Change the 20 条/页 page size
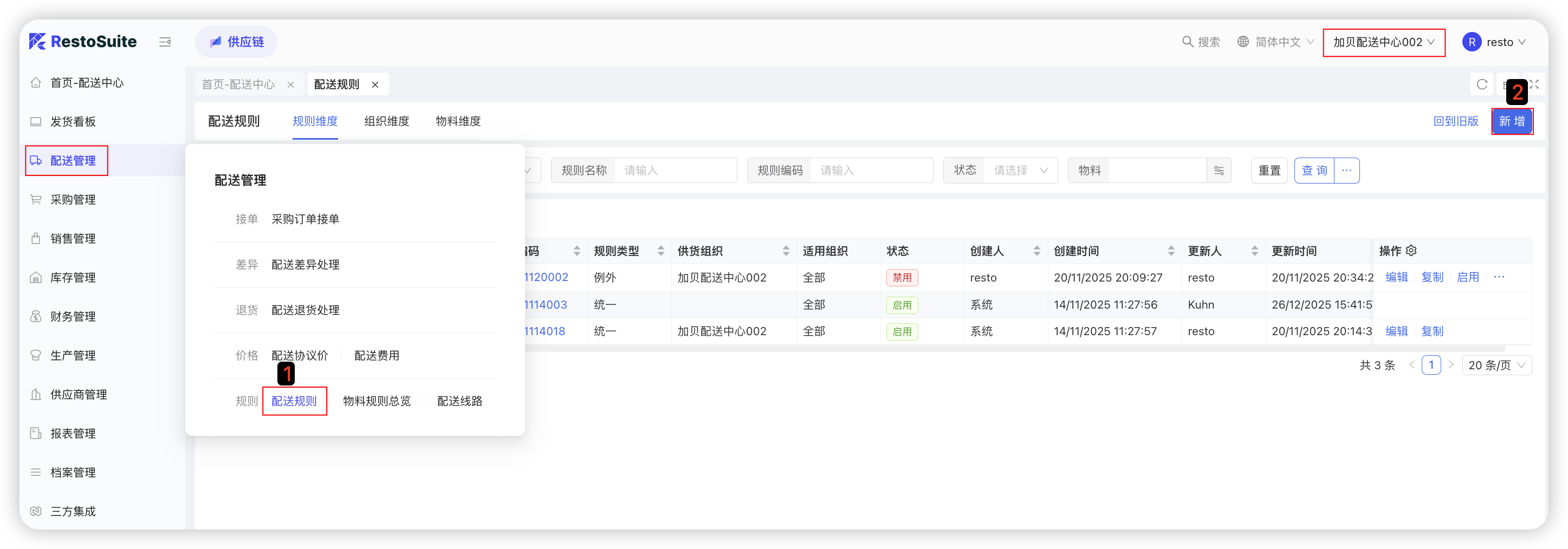 pos(1496,365)
